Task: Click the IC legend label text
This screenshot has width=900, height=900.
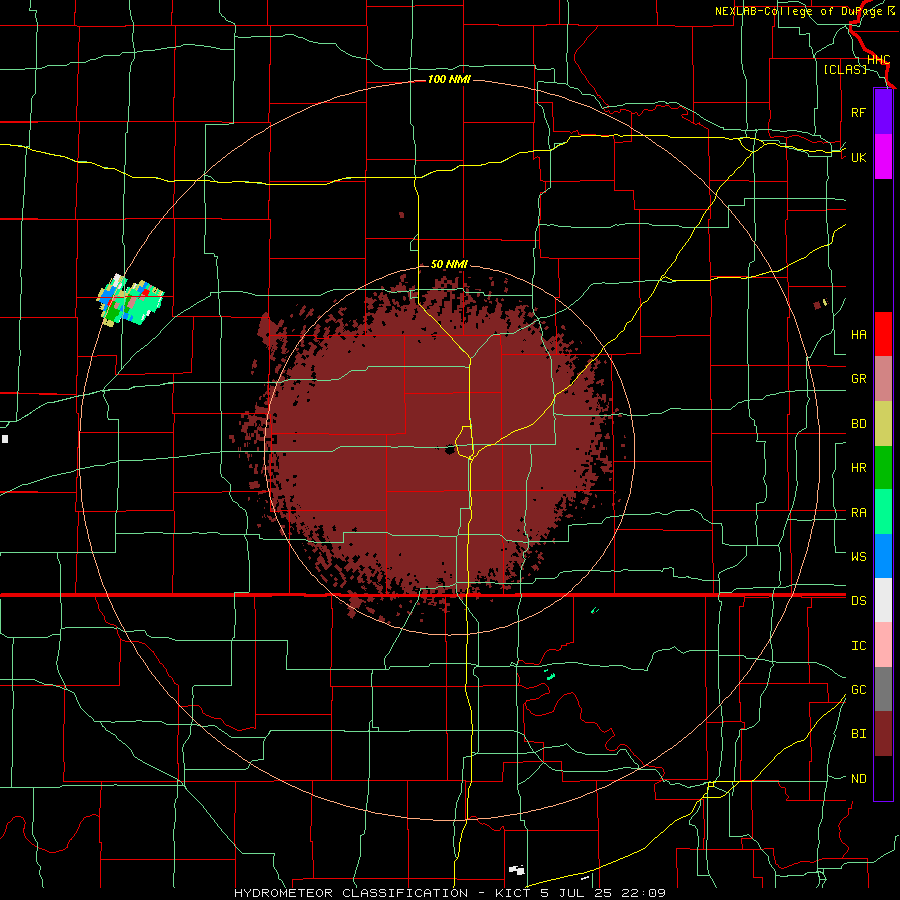Action: (858, 646)
